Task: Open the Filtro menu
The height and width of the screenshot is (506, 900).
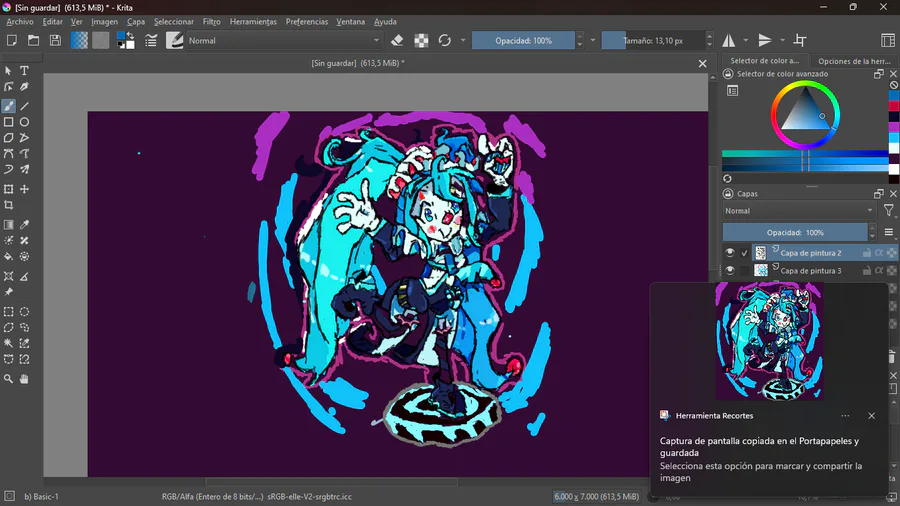Action: pos(211,22)
